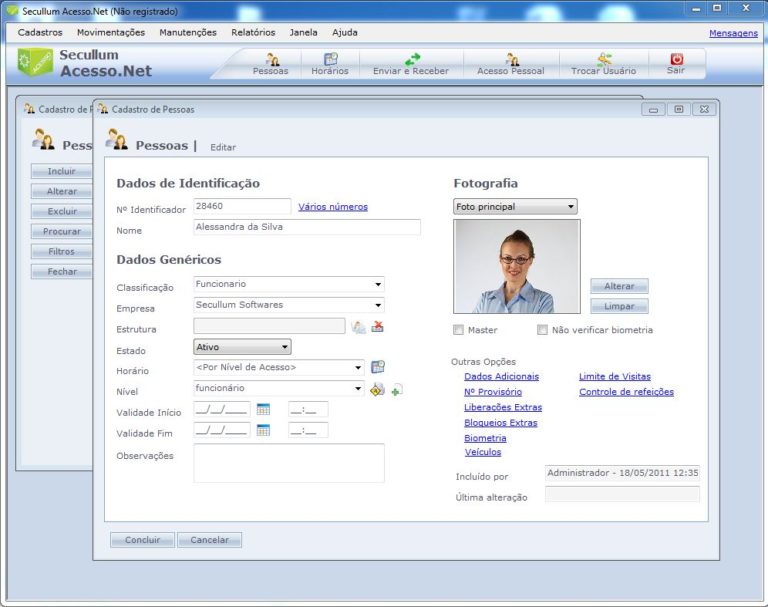The image size is (768, 607).
Task: Click the add icon beside Nível dropdown
Action: point(397,389)
